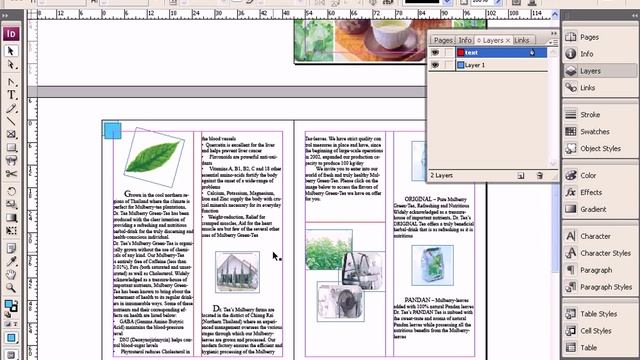The width and height of the screenshot is (640, 360).
Task: Select the Gradient Swatch tool
Action: click(11, 217)
